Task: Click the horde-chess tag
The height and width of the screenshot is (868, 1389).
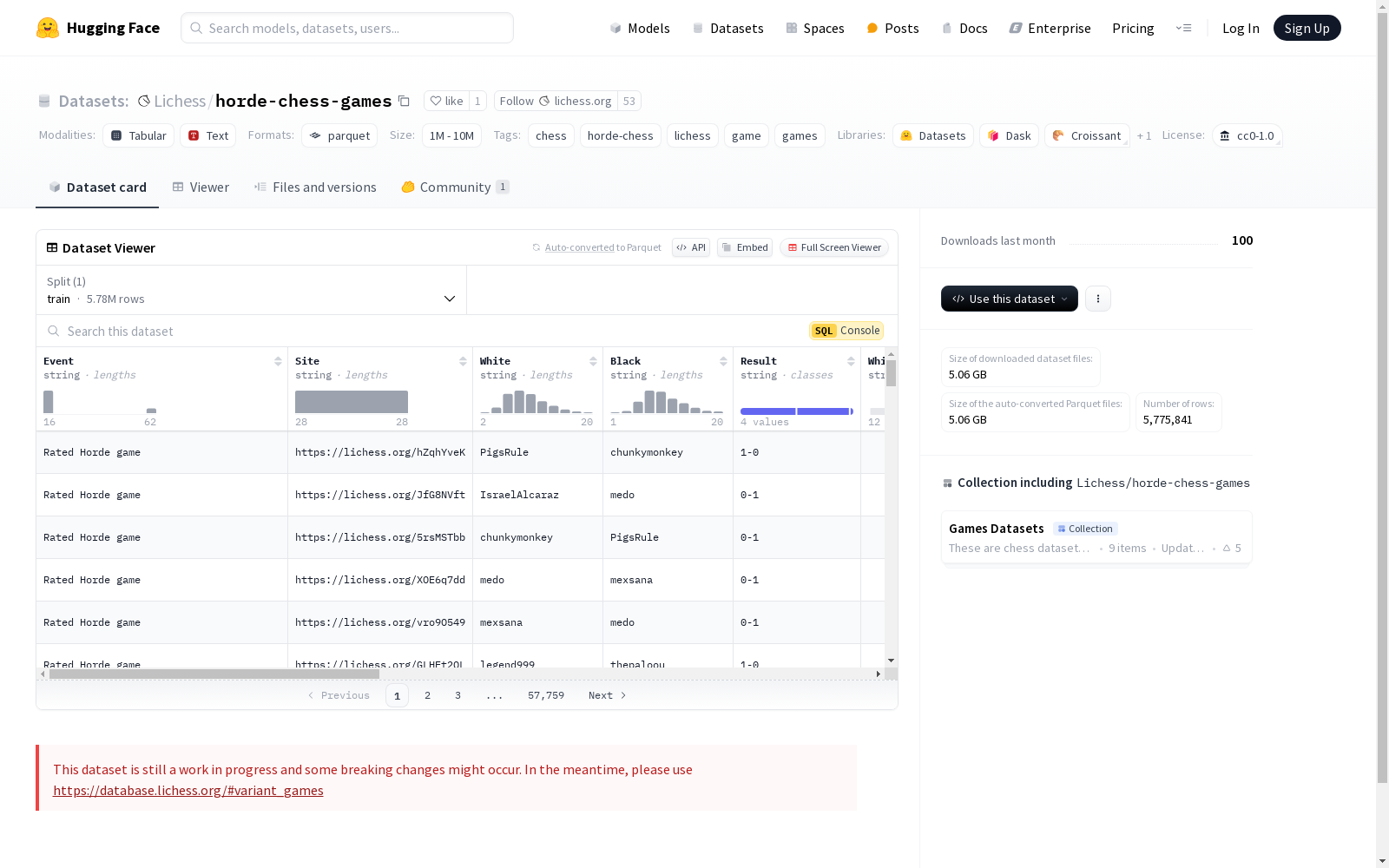Action: point(621,135)
